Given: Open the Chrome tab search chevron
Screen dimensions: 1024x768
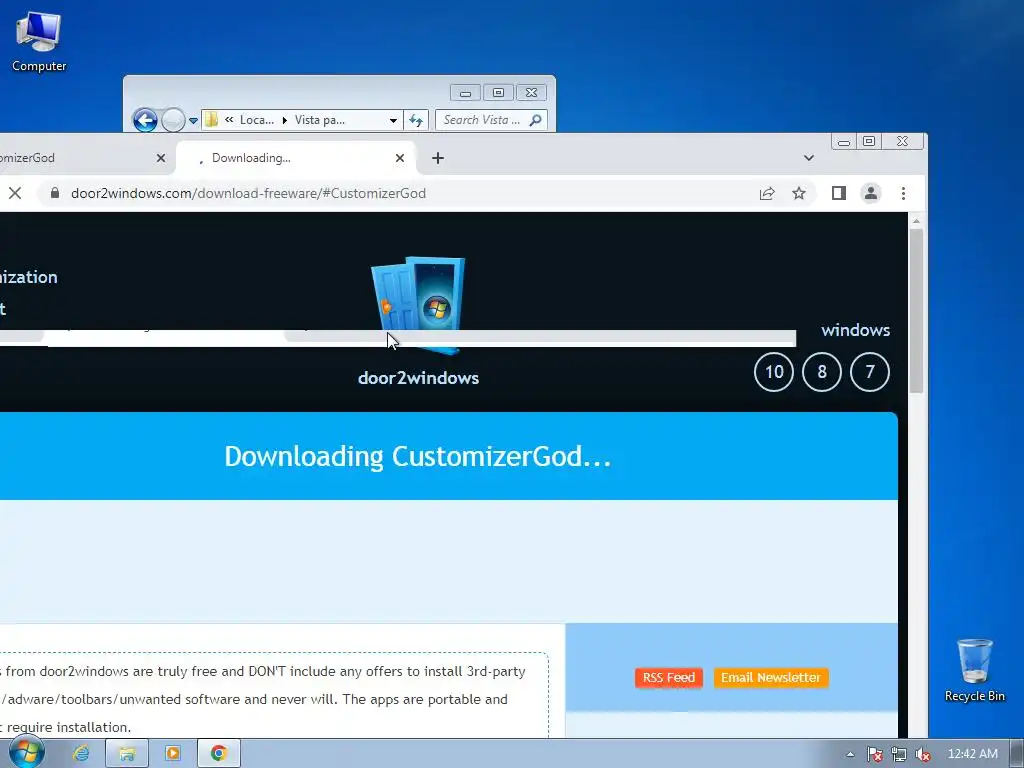Looking at the screenshot, I should (x=808, y=158).
